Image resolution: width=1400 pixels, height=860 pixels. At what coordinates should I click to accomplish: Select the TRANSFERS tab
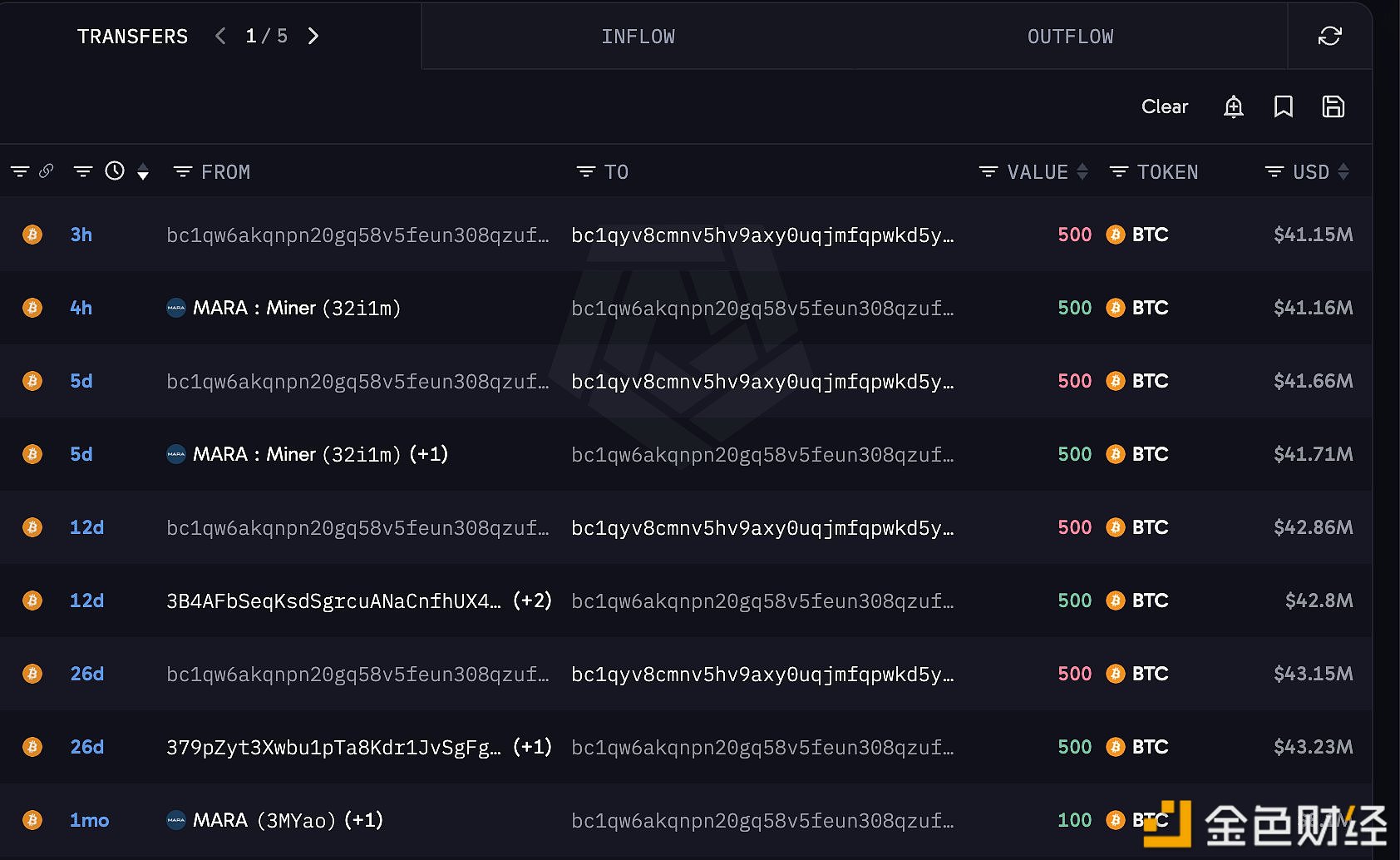coord(132,37)
